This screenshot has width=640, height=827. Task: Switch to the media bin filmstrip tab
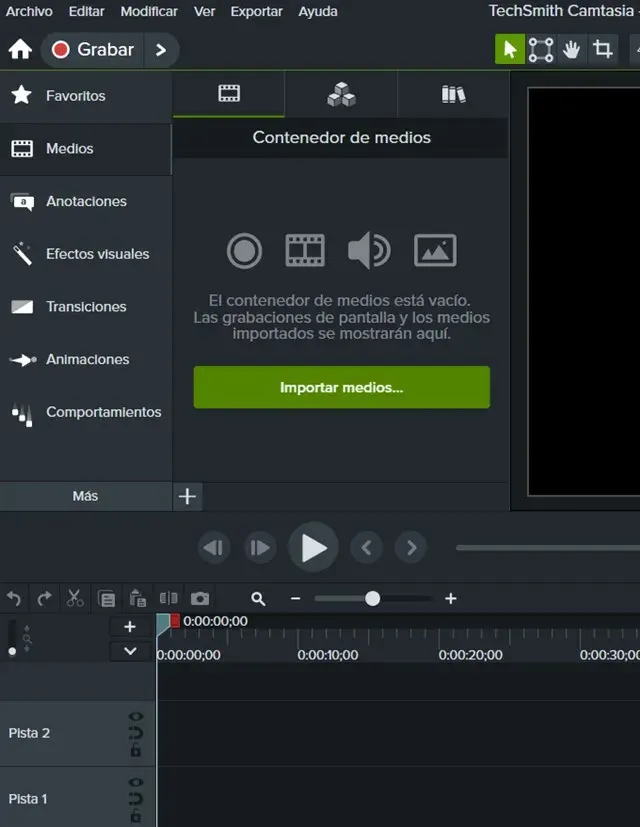tap(229, 94)
